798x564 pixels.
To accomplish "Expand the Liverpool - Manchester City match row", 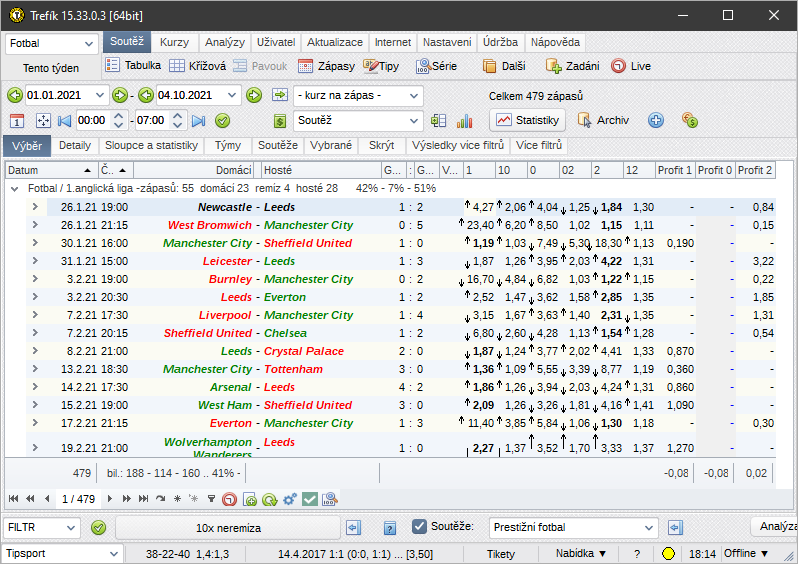I will tap(35, 315).
